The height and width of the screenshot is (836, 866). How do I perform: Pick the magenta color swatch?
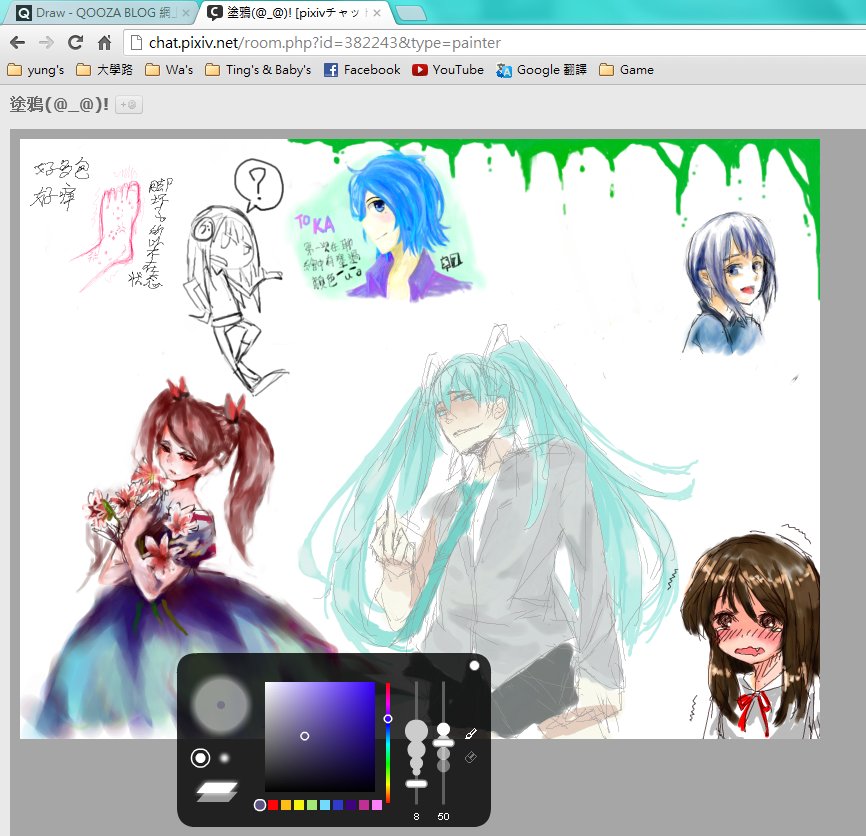coord(363,805)
